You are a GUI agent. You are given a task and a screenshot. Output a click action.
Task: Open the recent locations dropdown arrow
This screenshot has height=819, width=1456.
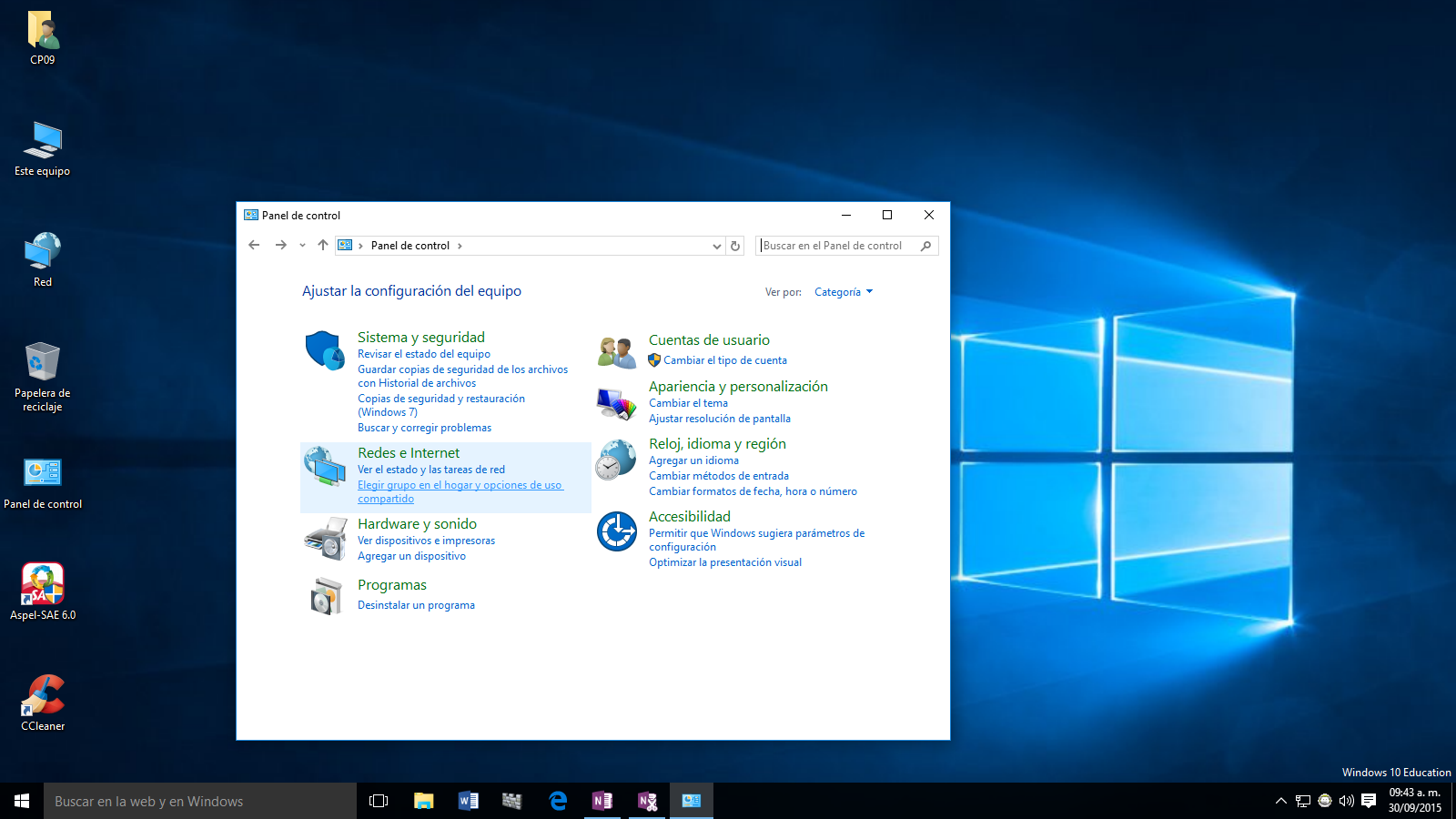click(302, 245)
